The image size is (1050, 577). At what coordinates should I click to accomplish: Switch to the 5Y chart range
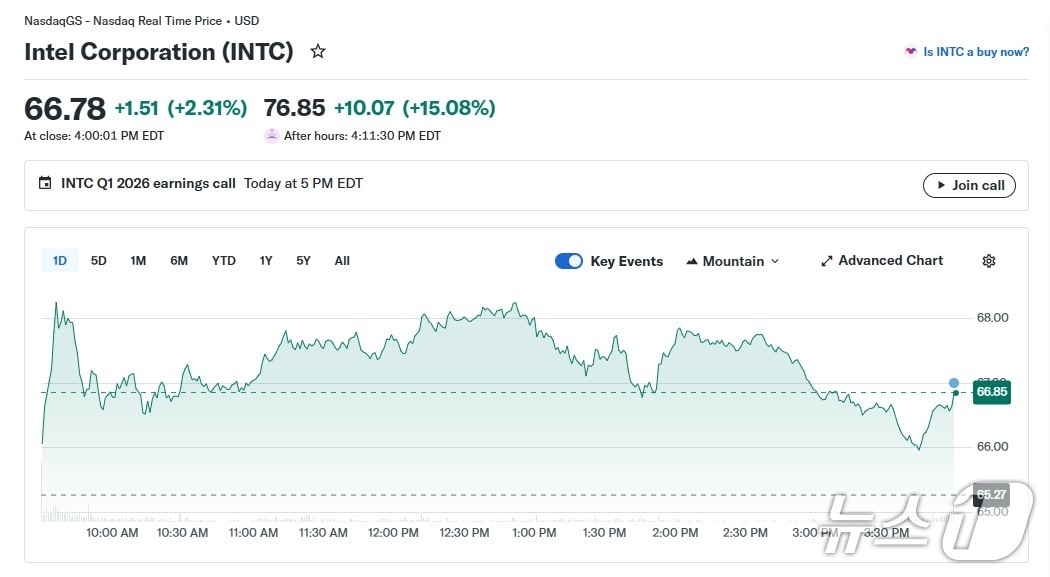click(303, 261)
